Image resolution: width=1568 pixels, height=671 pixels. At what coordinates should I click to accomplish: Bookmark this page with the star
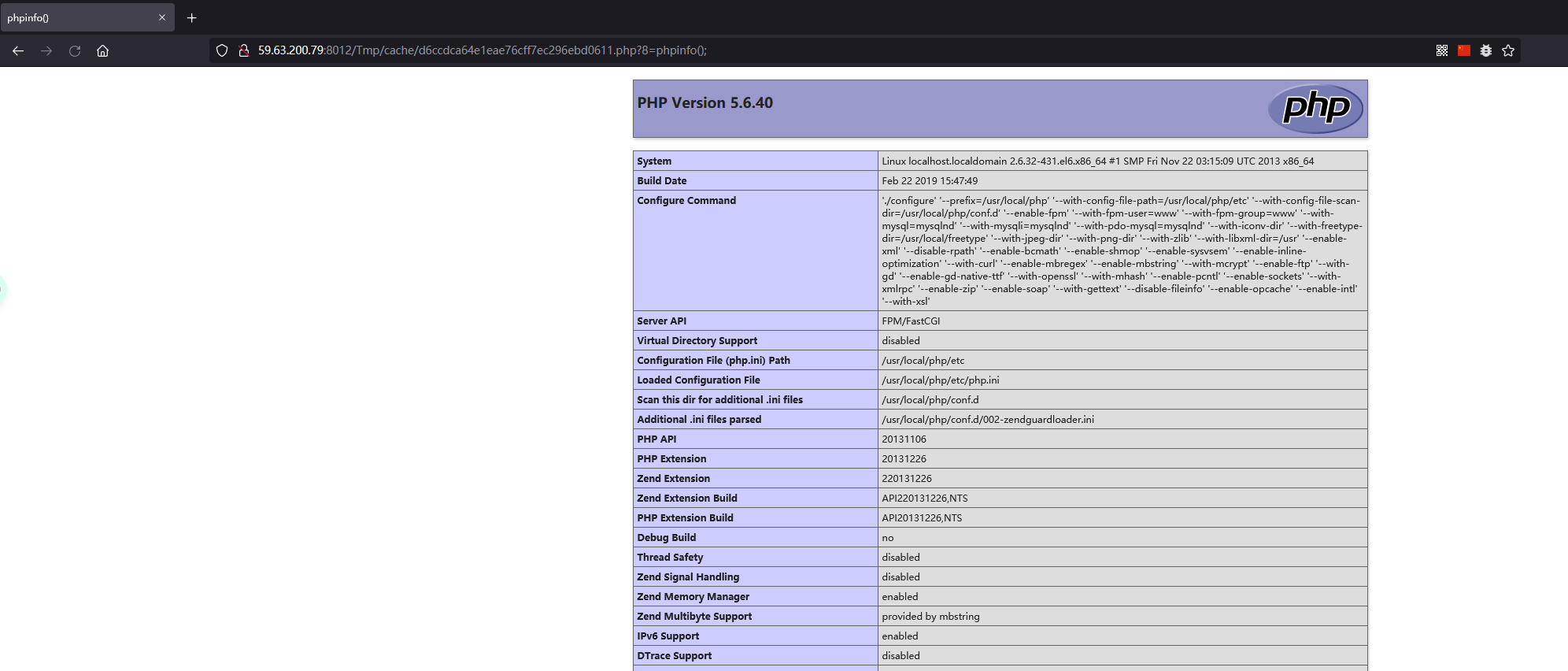pyautogui.click(x=1508, y=50)
